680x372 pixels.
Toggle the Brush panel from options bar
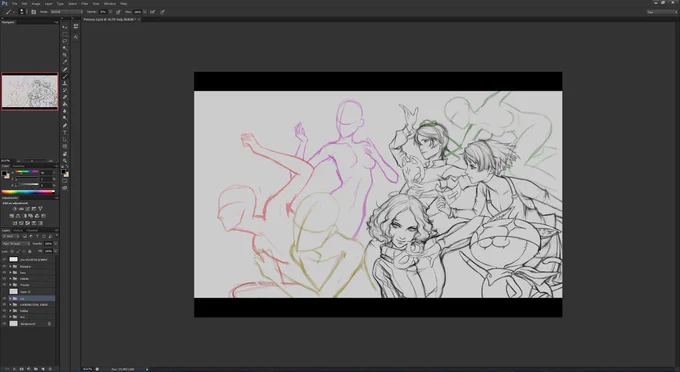pyautogui.click(x=33, y=12)
